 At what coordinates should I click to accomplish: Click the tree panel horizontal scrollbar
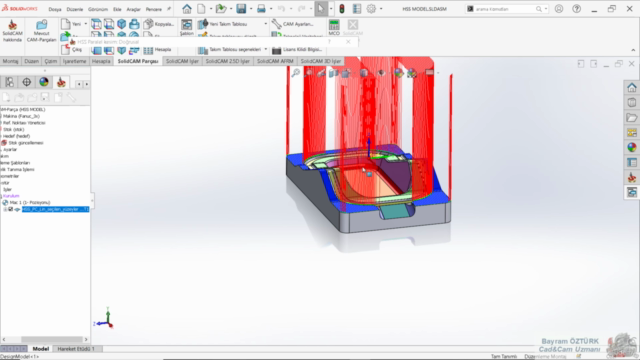[52, 339]
